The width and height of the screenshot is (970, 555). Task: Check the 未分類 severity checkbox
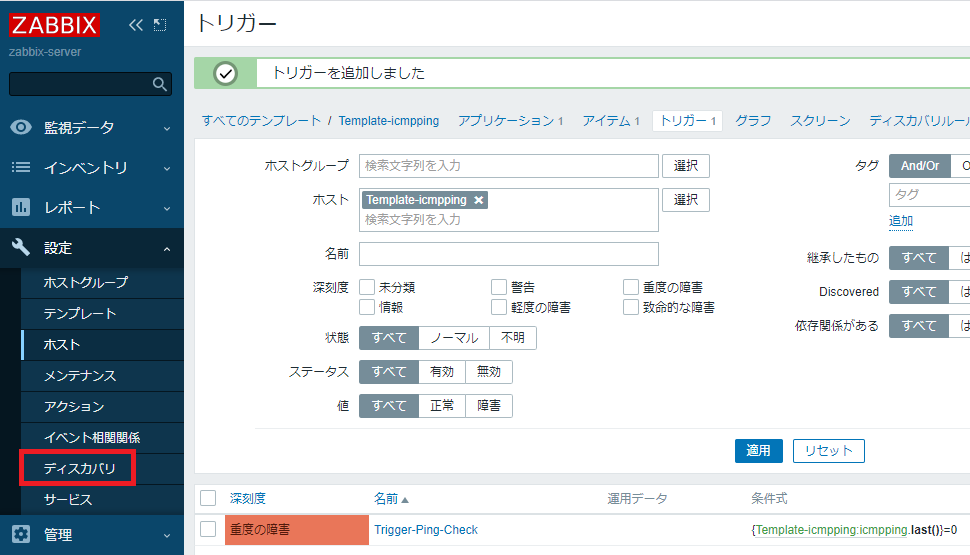pyautogui.click(x=367, y=287)
